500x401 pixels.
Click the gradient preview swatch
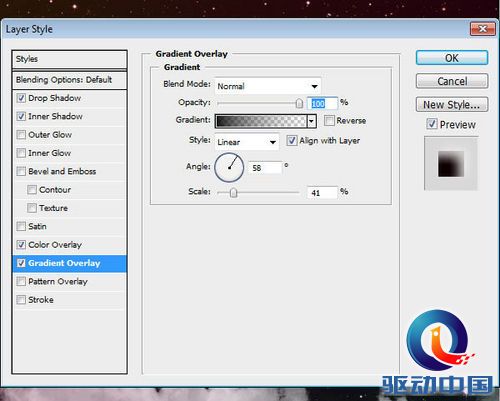(261, 121)
